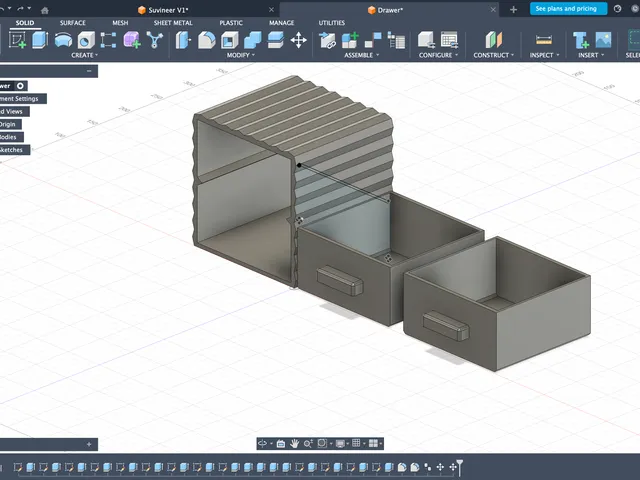Image resolution: width=640 pixels, height=480 pixels.
Task: Select the Hole tool
Action: pyautogui.click(x=86, y=40)
